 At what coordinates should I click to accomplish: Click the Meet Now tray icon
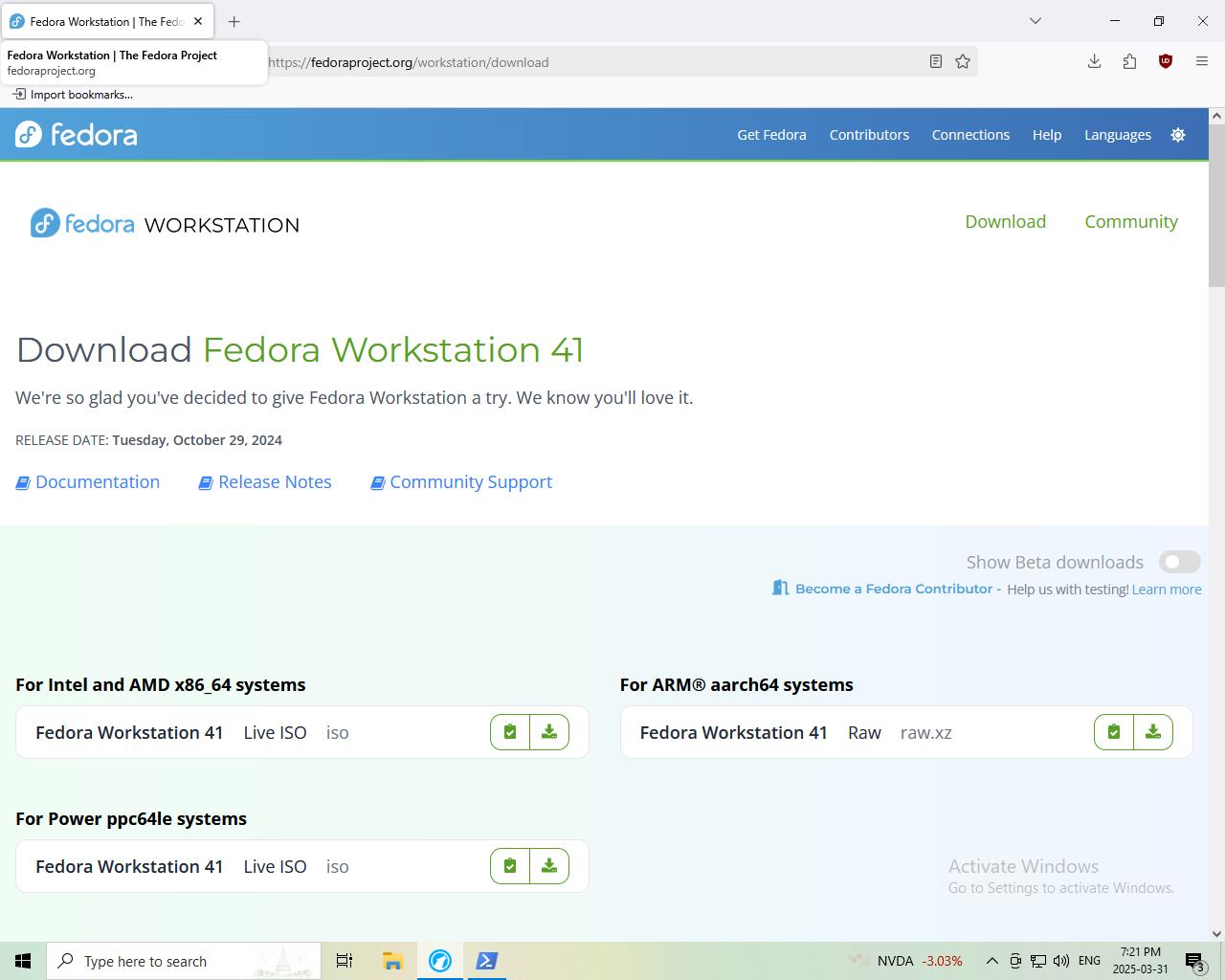pyautogui.click(x=1015, y=961)
